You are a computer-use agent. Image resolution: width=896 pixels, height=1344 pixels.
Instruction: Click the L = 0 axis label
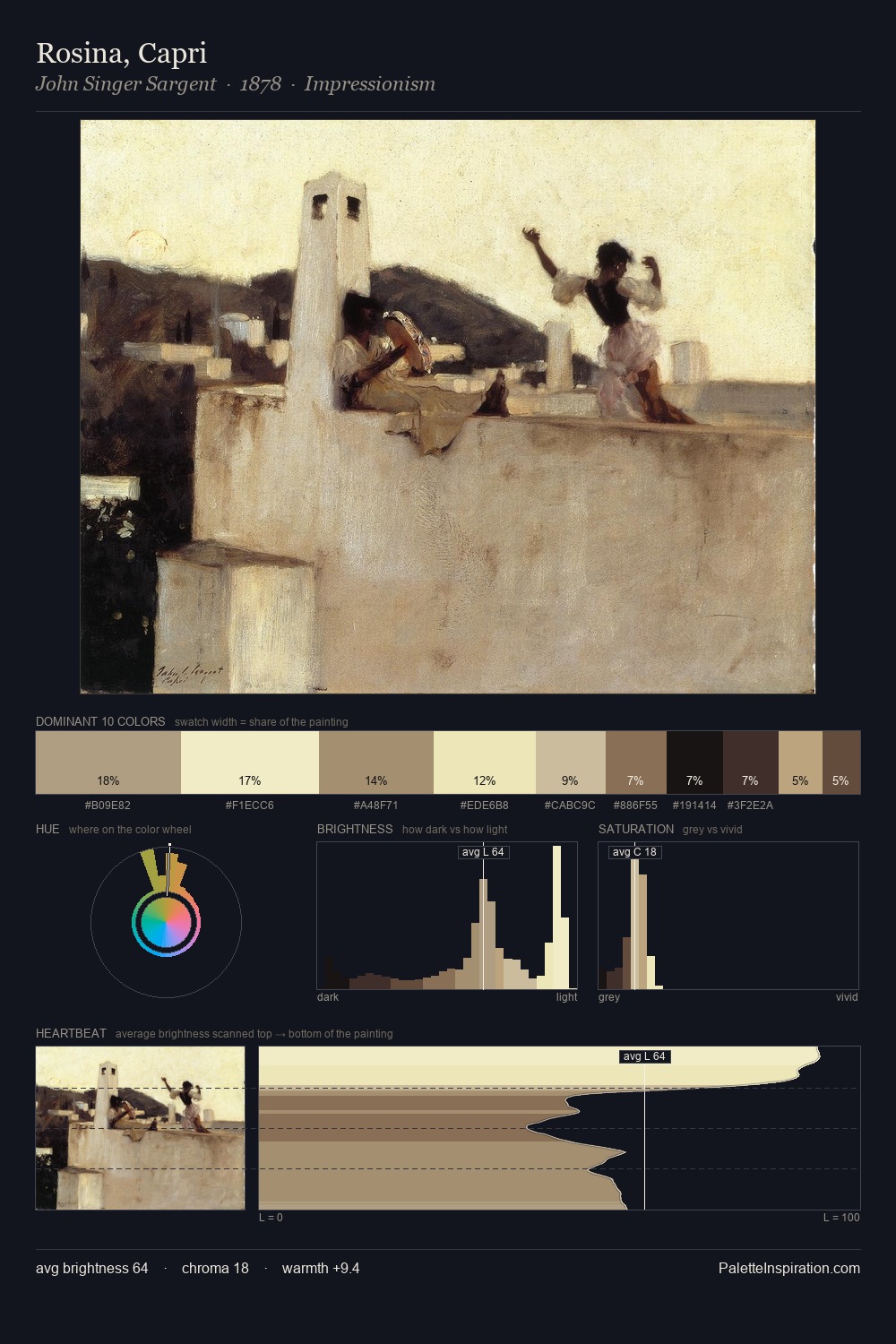[x=271, y=1218]
